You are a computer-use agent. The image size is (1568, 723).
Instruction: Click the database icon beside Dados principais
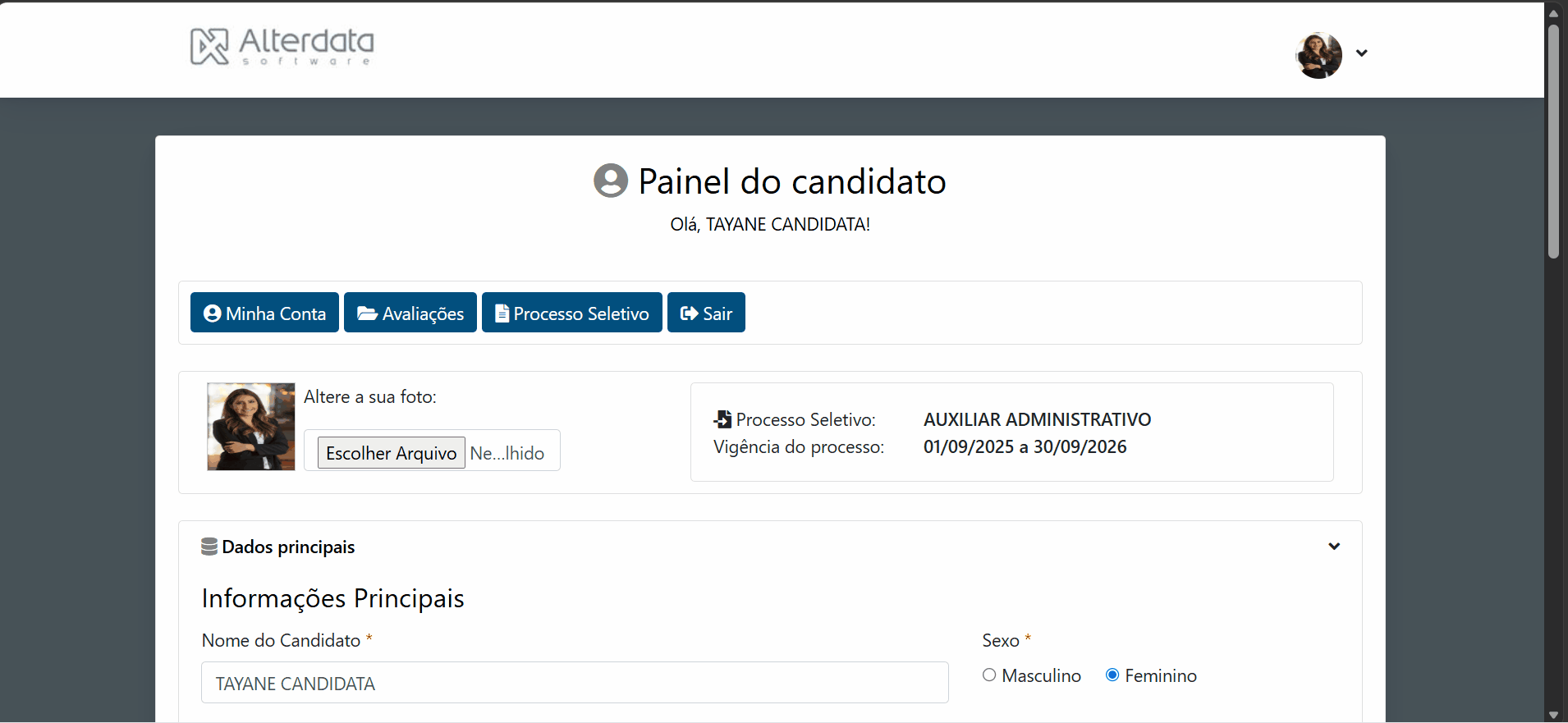click(x=209, y=547)
